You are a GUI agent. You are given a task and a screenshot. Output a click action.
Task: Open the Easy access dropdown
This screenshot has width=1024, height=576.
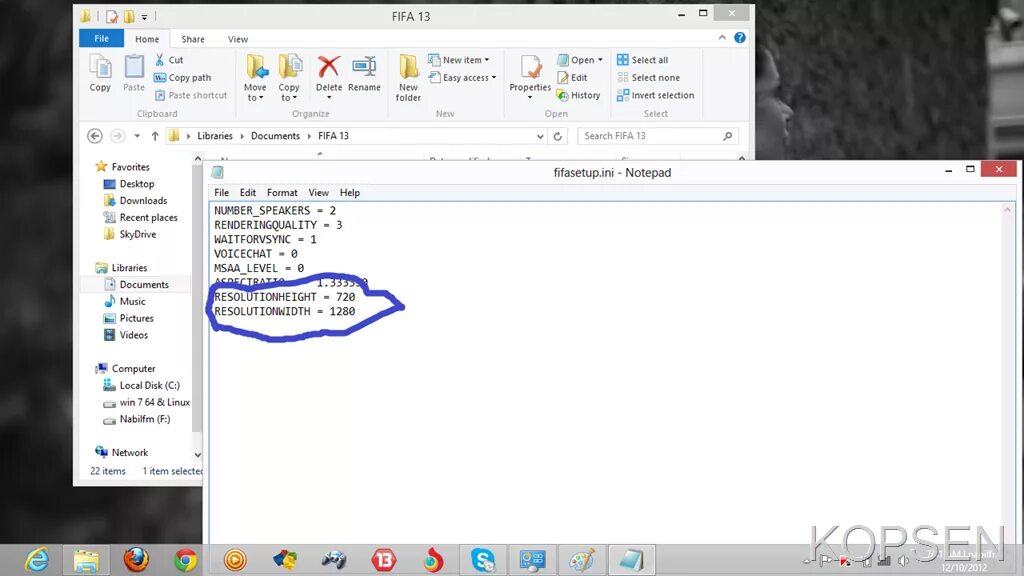[x=462, y=77]
